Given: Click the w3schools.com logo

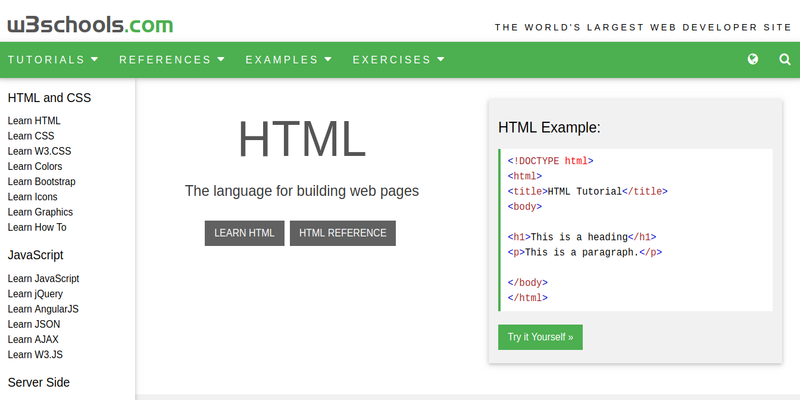Looking at the screenshot, I should (90, 25).
